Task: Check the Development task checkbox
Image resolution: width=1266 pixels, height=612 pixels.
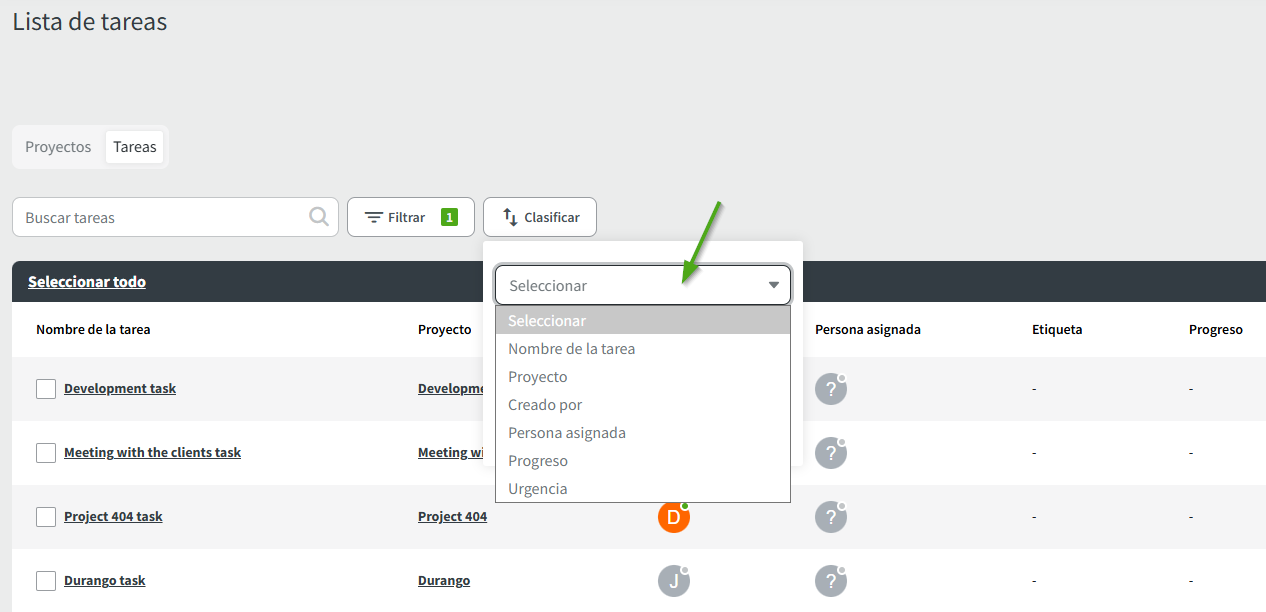Action: pyautogui.click(x=46, y=389)
